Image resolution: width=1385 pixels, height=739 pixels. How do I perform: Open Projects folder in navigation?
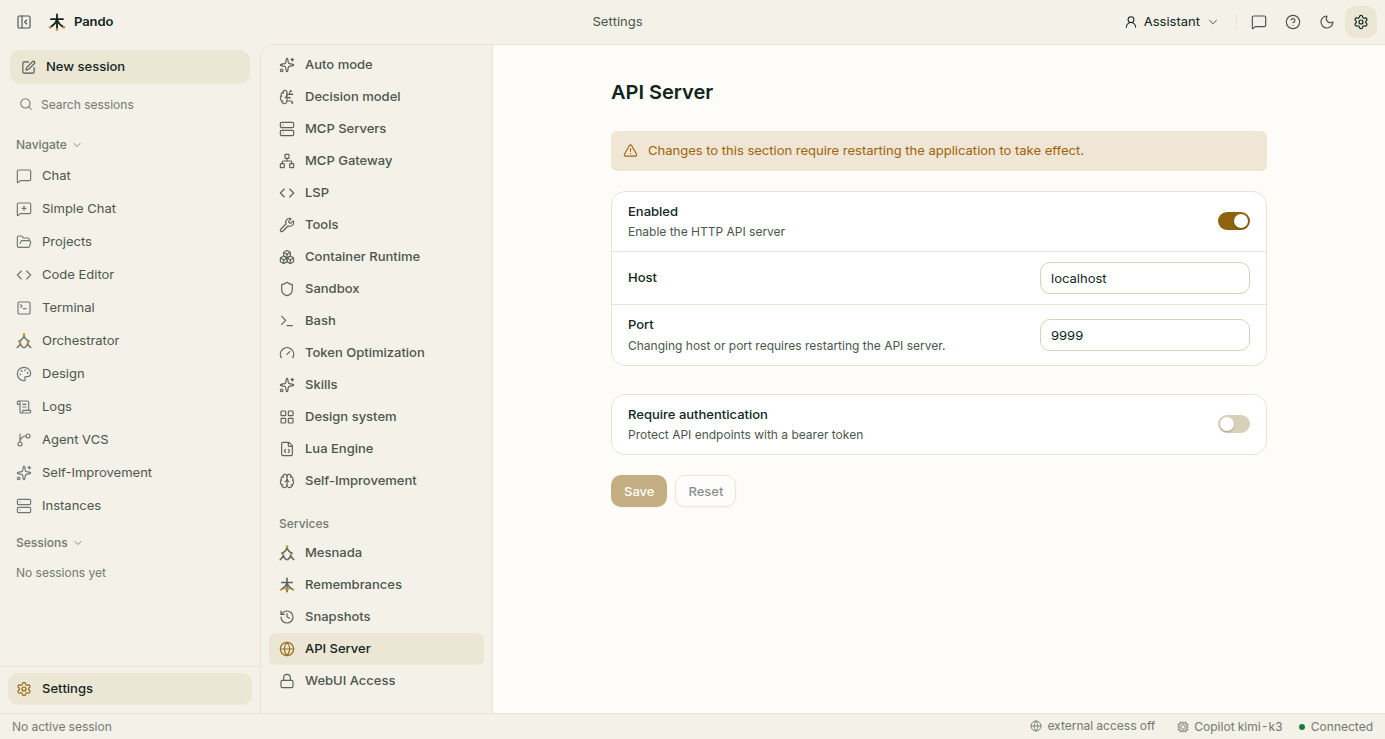130,242
